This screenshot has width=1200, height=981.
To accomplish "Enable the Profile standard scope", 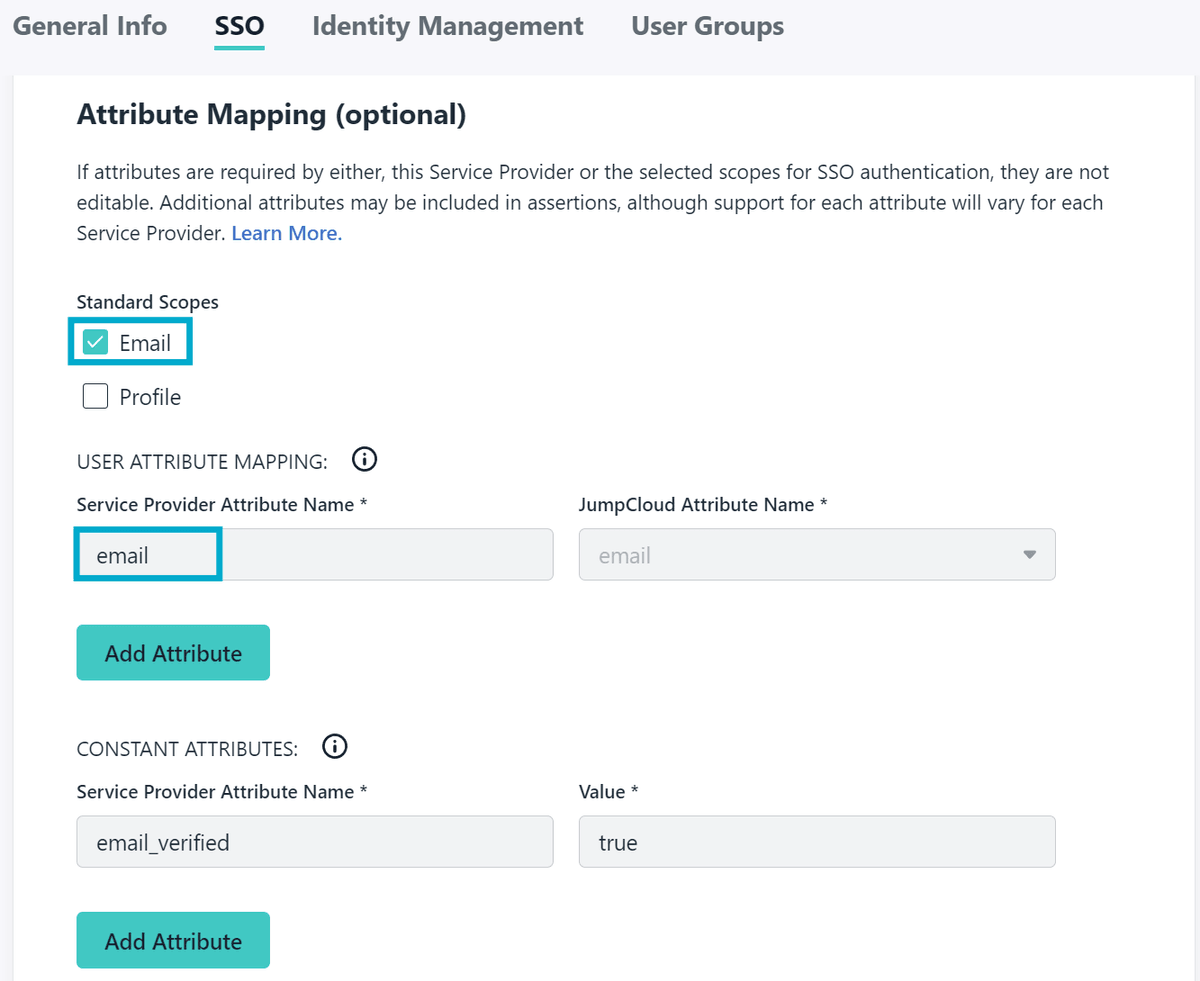I will [x=94, y=396].
